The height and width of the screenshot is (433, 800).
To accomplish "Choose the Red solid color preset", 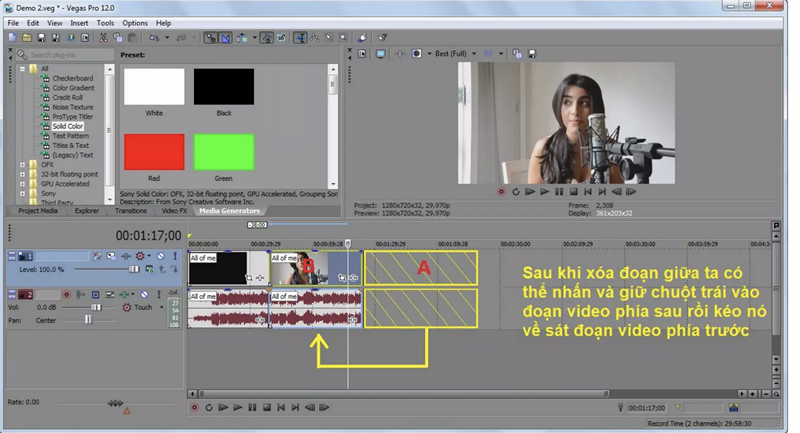I will (154, 152).
